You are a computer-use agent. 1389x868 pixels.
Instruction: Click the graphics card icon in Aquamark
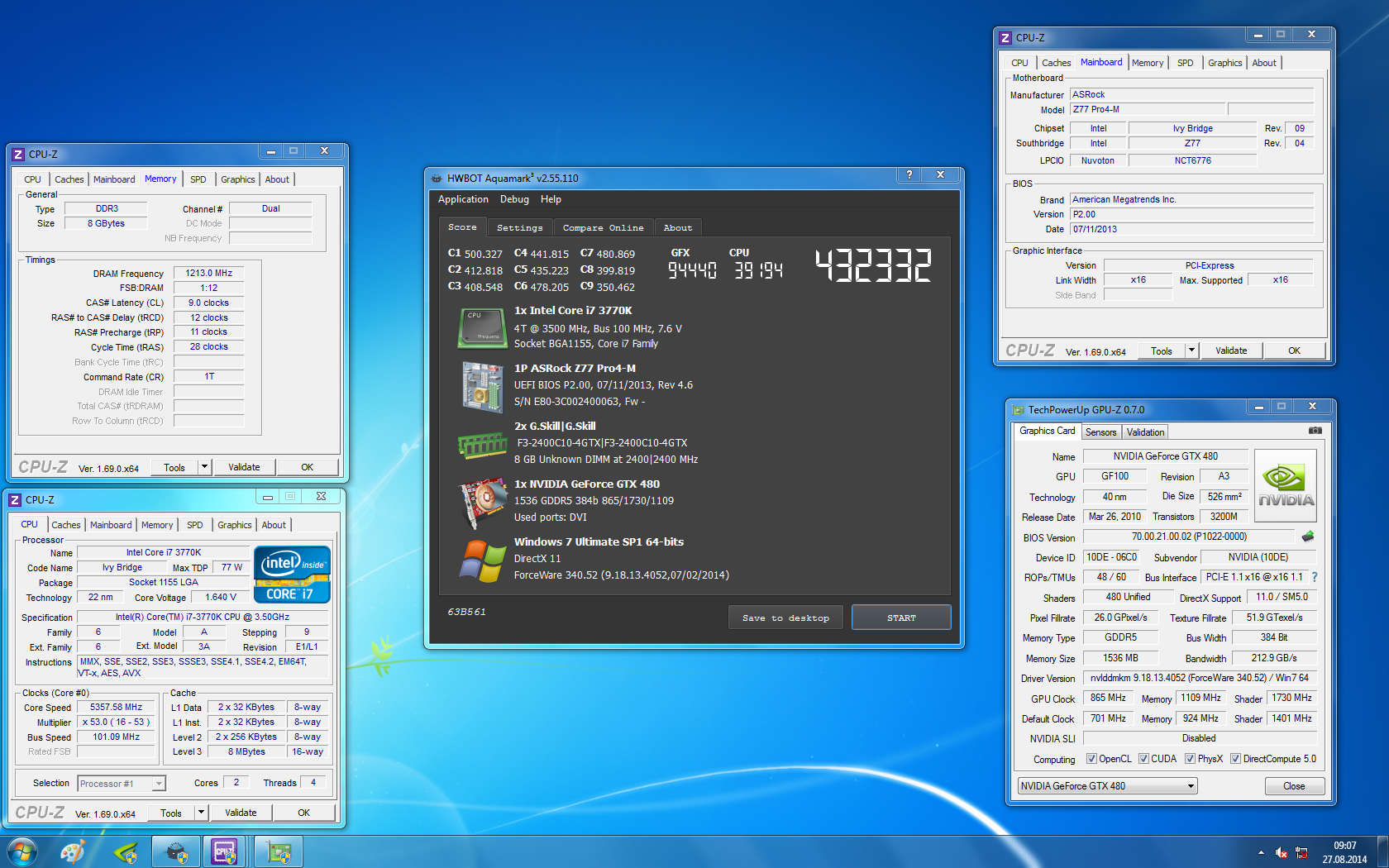point(484,503)
